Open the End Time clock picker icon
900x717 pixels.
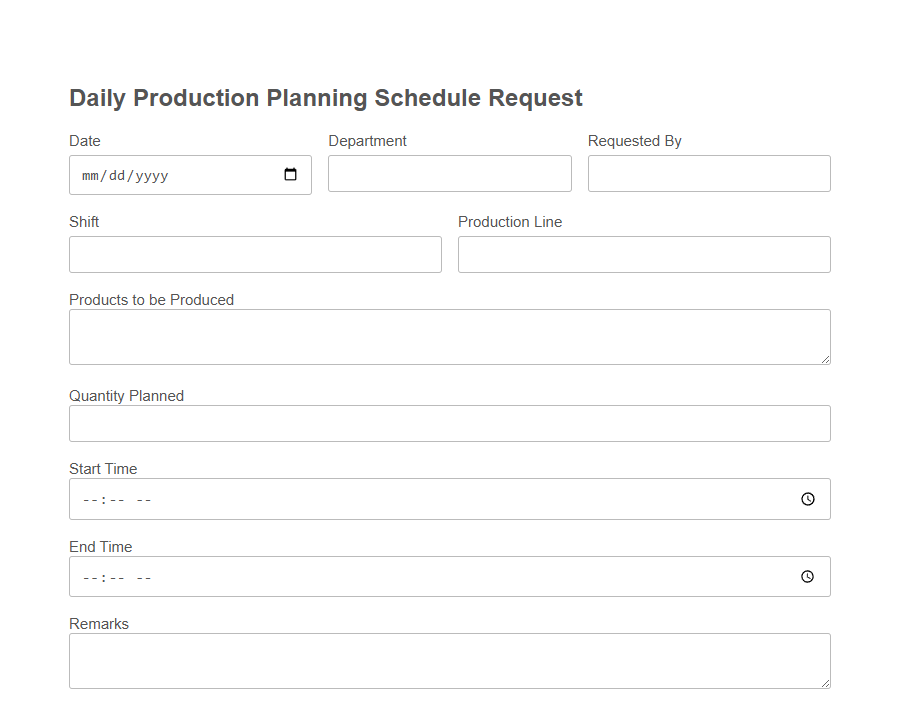coord(807,576)
